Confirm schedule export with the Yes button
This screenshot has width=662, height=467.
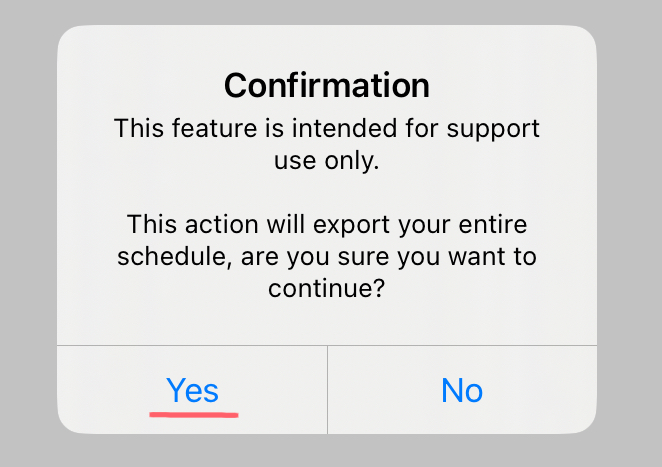[x=192, y=390]
